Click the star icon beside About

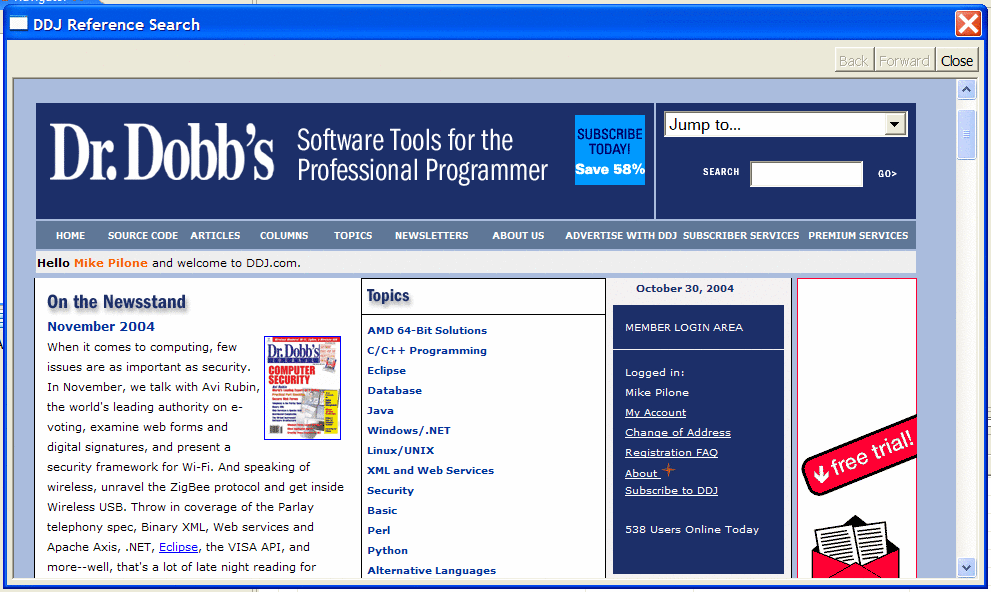point(668,471)
